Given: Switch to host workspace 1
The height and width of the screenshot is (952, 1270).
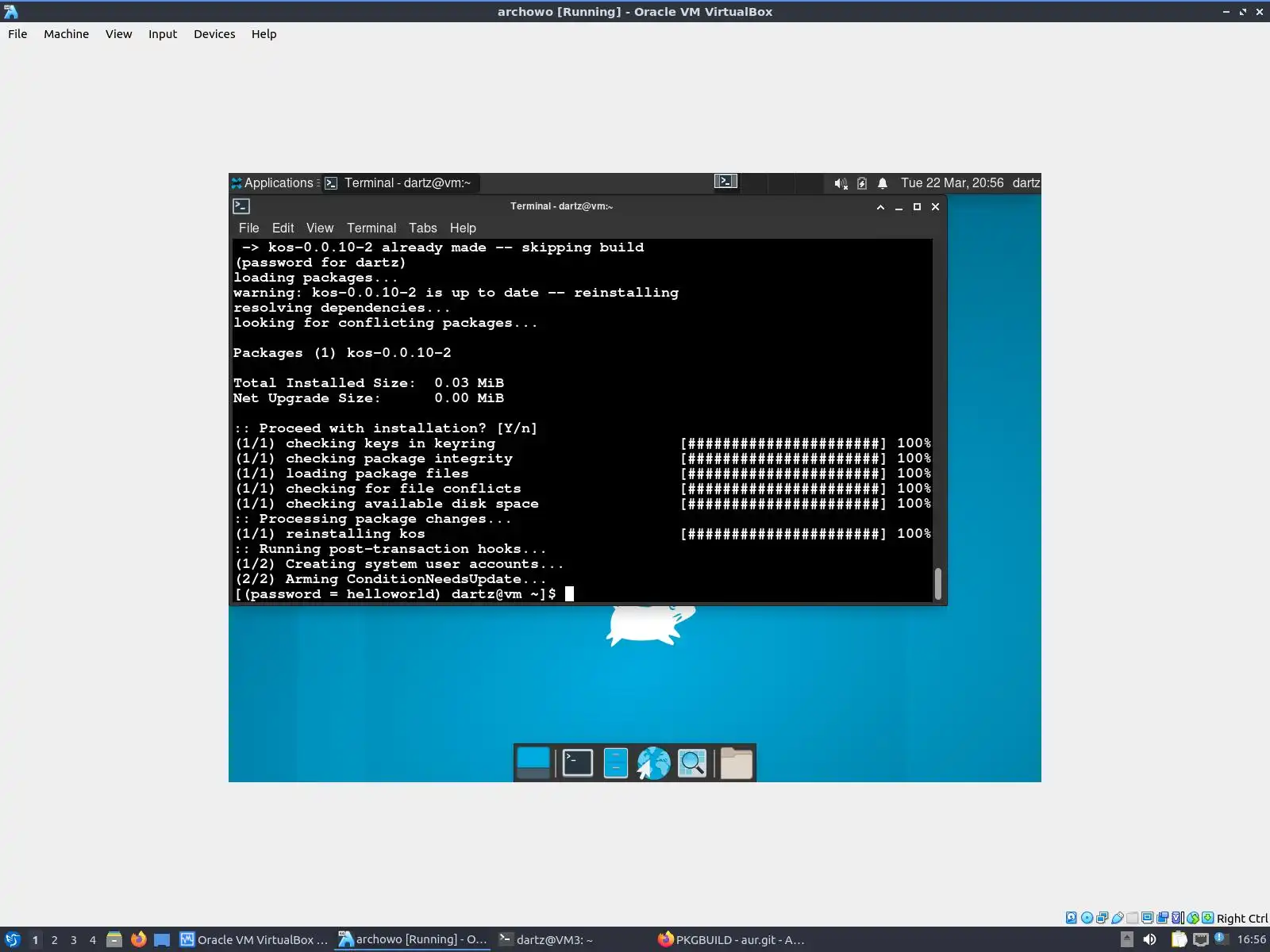Looking at the screenshot, I should point(35,940).
